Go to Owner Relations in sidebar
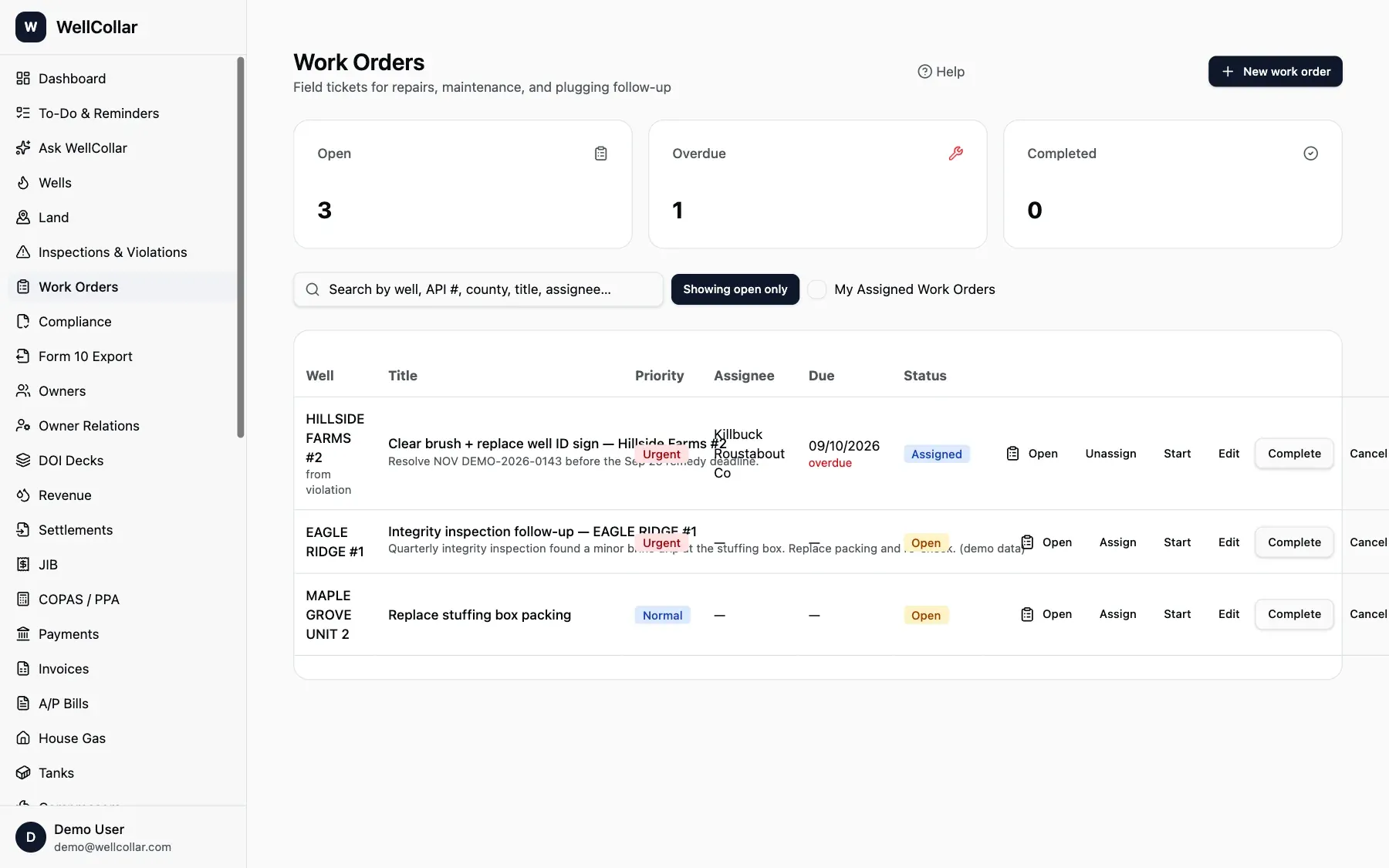This screenshot has height=868, width=1389. (123, 425)
